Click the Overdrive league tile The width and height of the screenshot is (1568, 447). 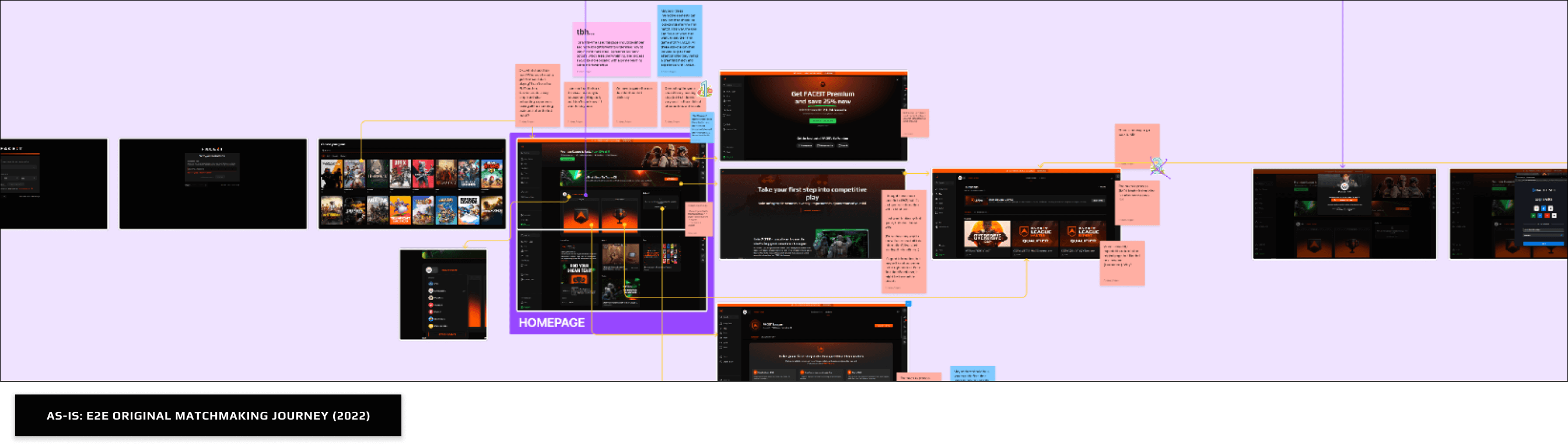click(986, 235)
